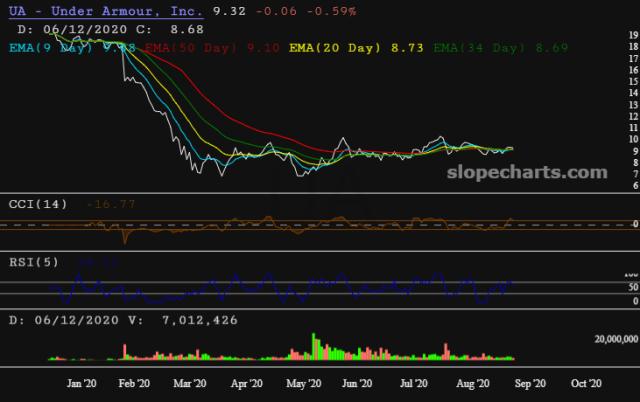Click the RSI 50 level axis label
Image resolution: width=640 pixels, height=402 pixels.
click(x=630, y=286)
